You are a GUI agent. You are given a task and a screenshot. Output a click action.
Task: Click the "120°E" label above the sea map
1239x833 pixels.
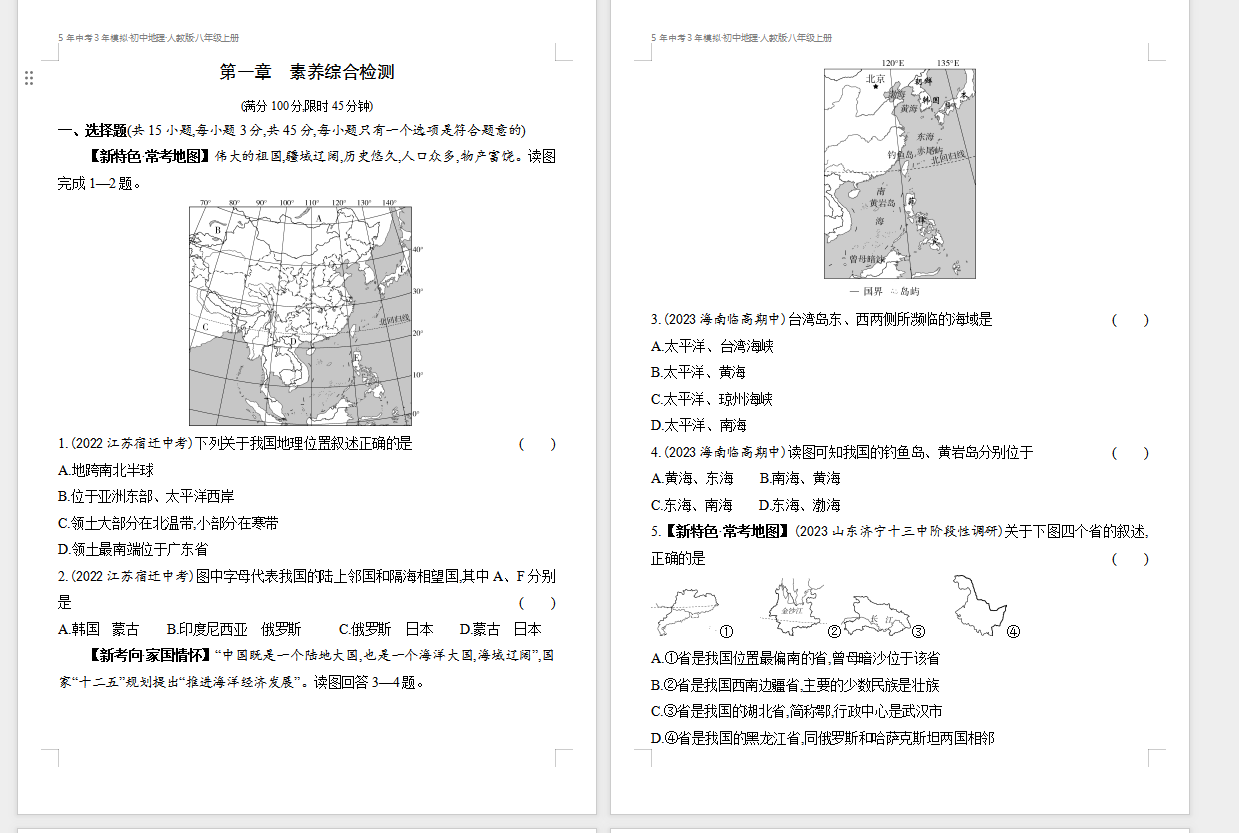click(x=892, y=62)
